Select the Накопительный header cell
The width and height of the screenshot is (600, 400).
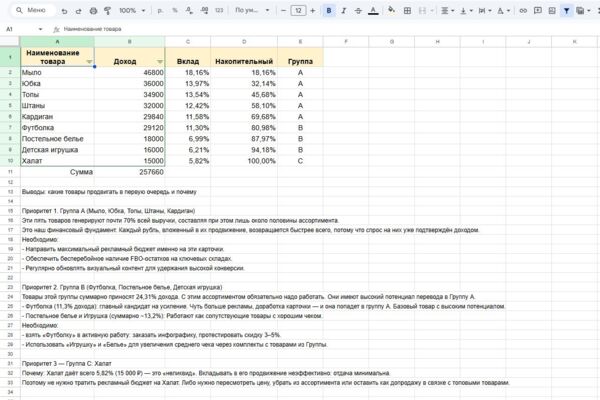[244, 57]
